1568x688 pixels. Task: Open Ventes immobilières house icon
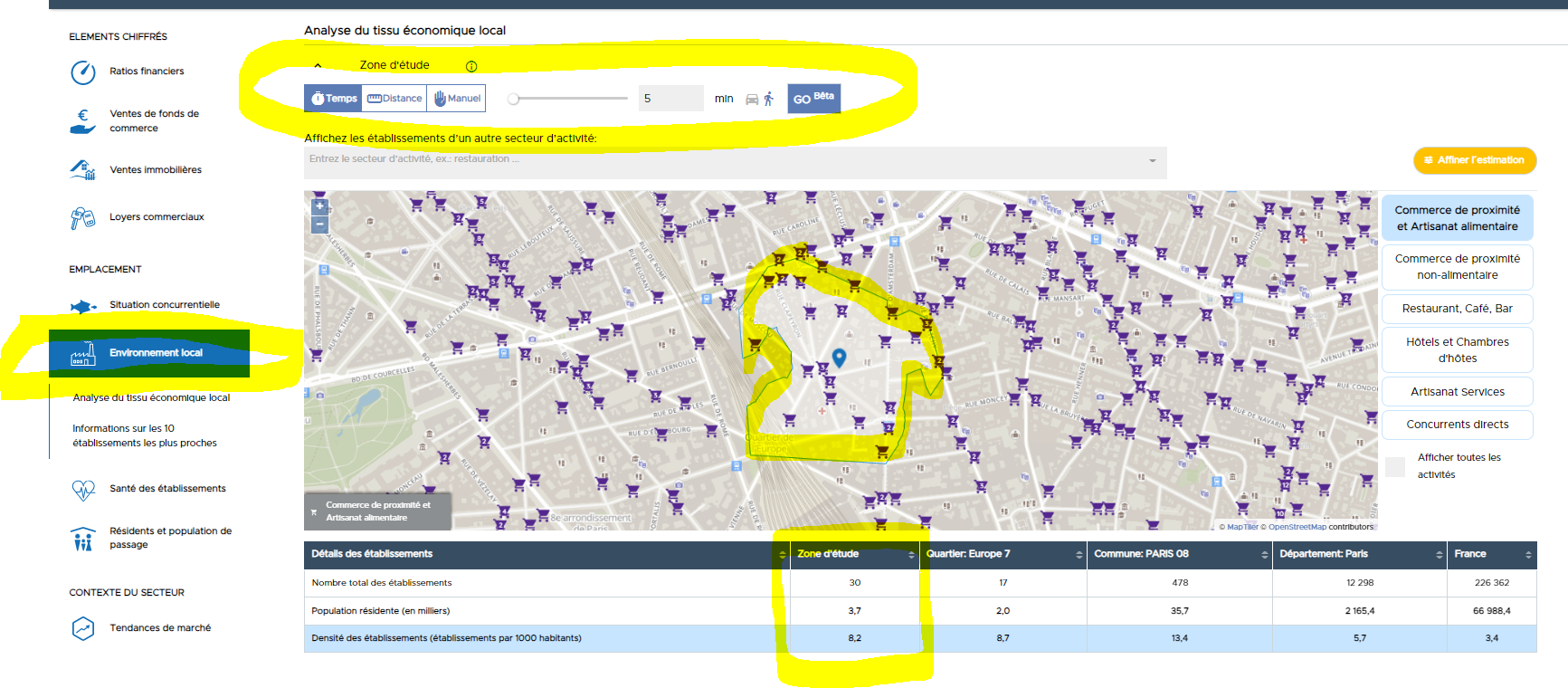83,170
